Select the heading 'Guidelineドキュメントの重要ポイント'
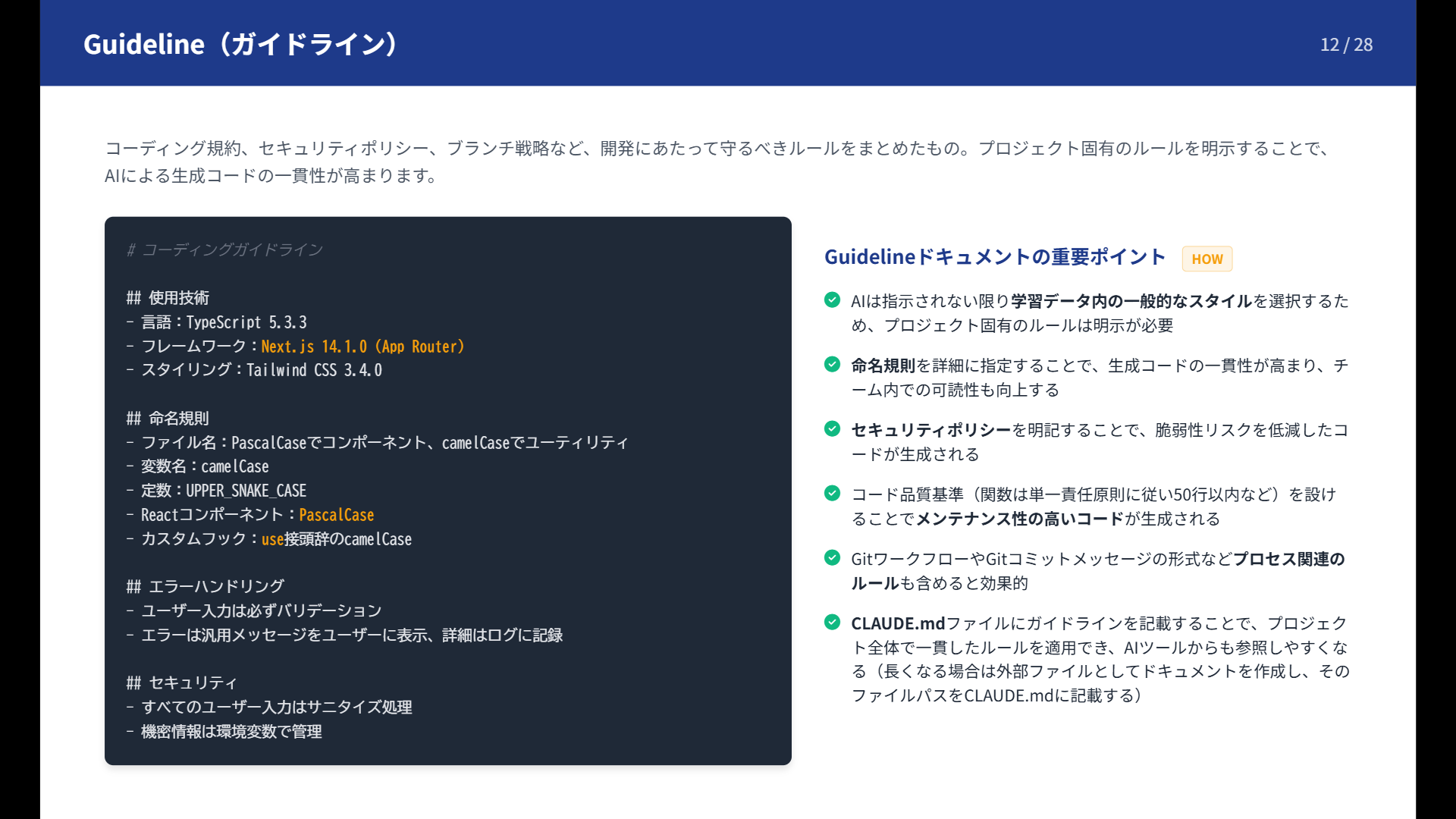This screenshot has width=1456, height=819. [994, 257]
